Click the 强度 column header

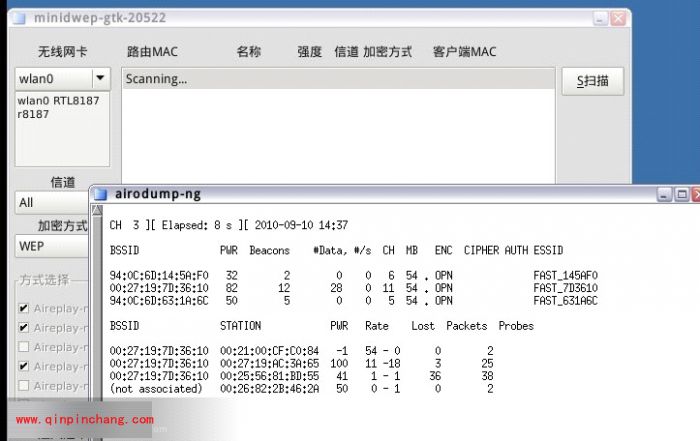coord(310,52)
